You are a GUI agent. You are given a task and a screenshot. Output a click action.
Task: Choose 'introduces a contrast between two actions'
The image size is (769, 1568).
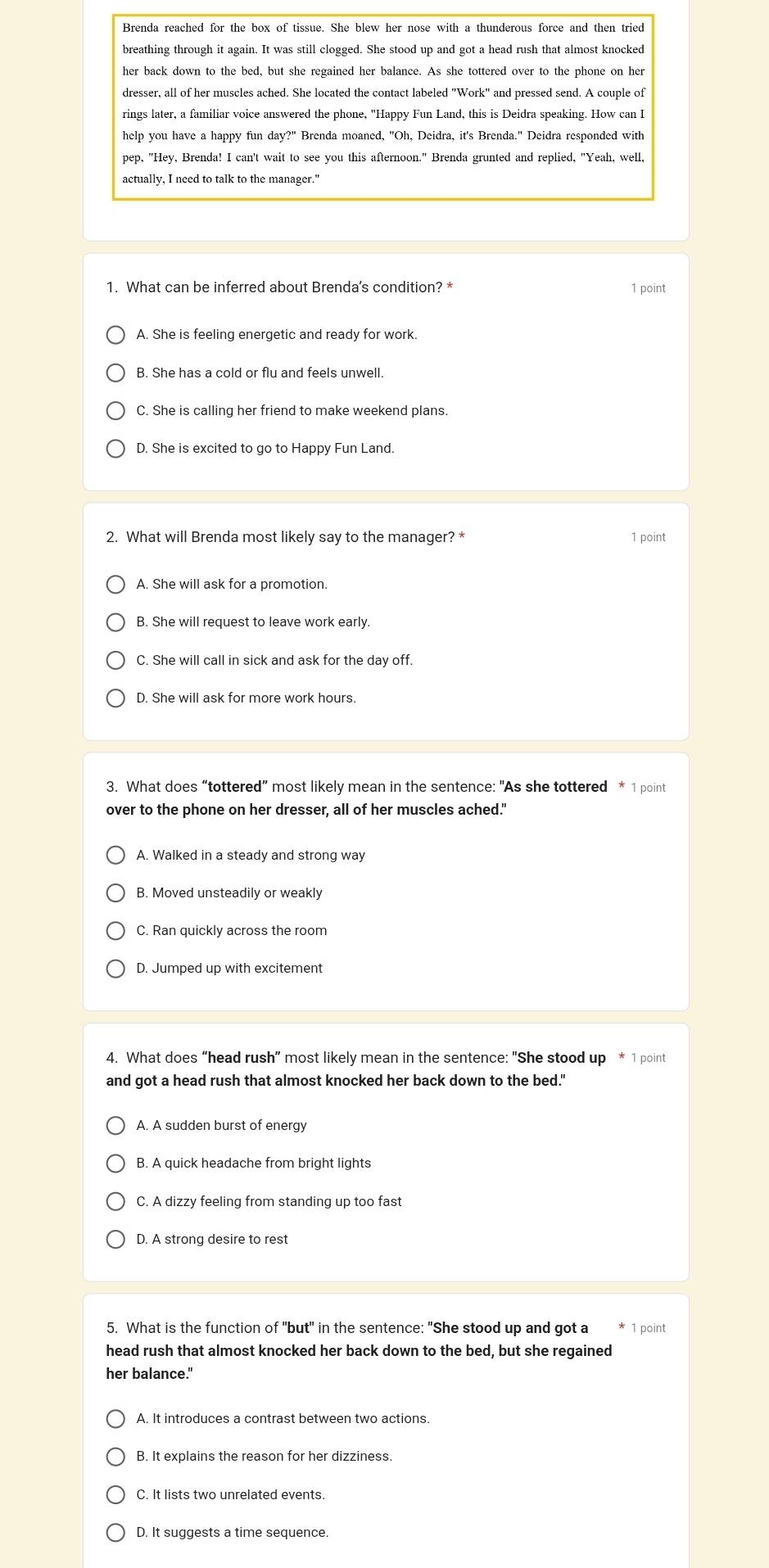(116, 1419)
